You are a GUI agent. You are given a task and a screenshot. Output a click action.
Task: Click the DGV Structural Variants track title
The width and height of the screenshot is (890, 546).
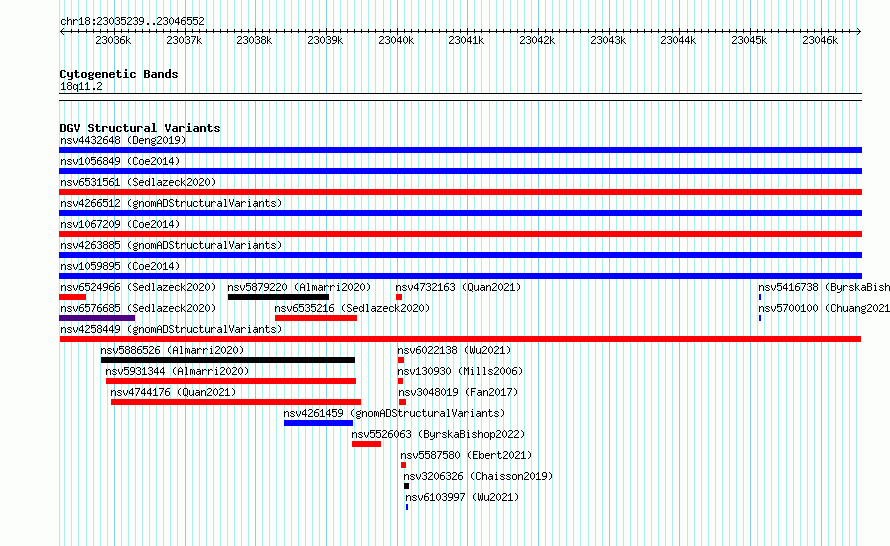tap(140, 128)
